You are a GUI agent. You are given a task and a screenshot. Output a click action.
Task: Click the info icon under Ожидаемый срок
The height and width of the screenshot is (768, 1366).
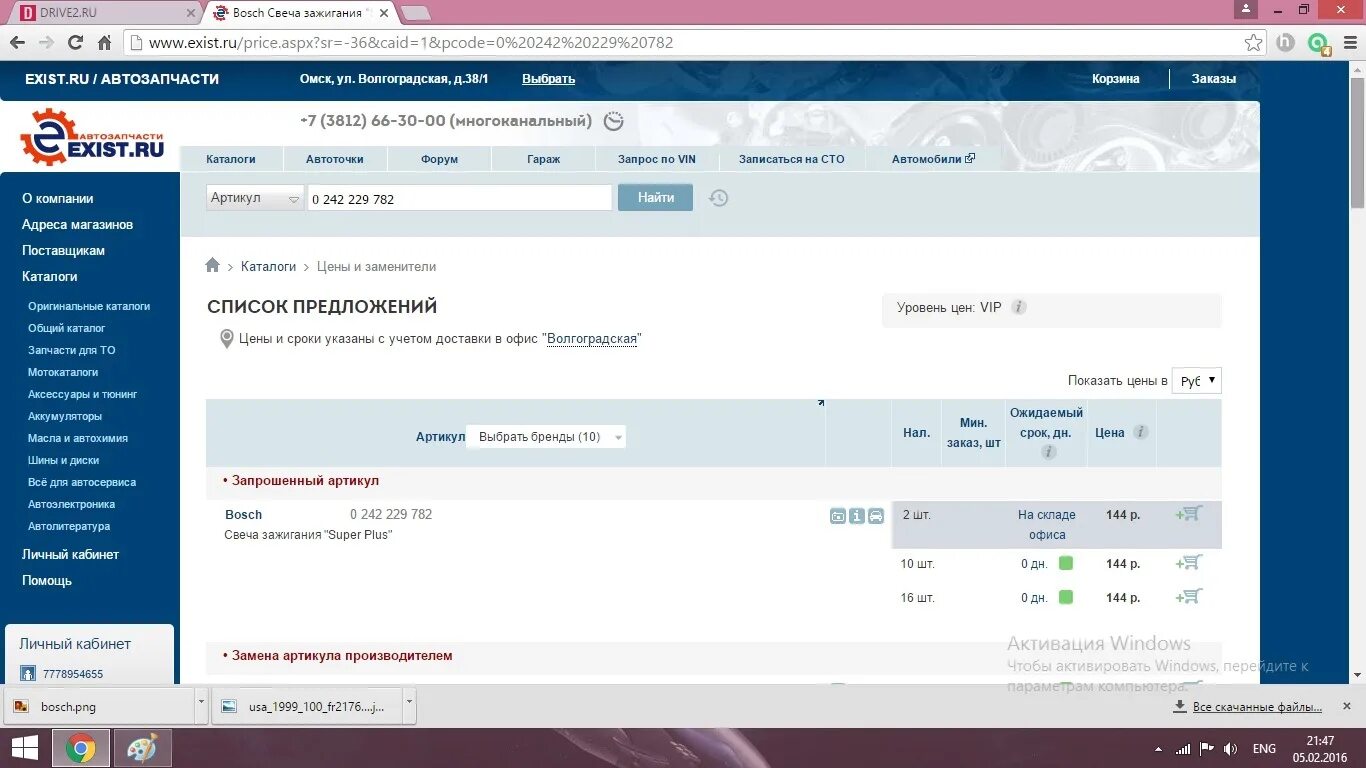(1048, 452)
